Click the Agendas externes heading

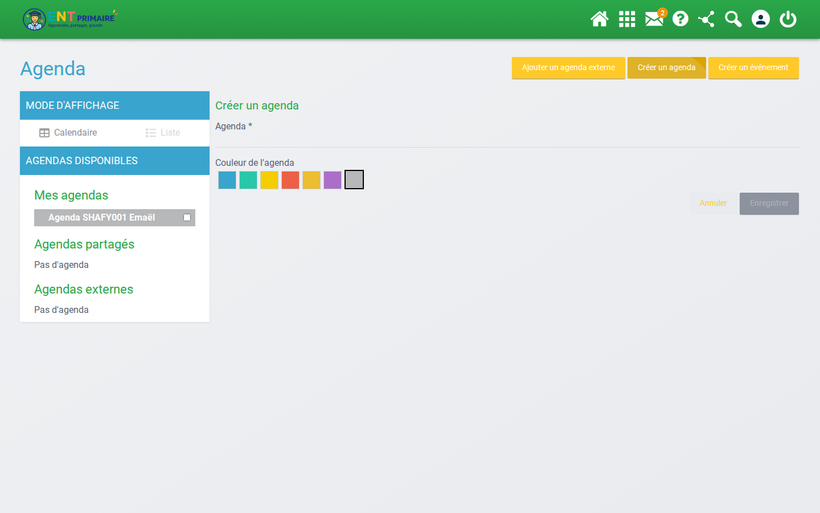[x=84, y=289]
